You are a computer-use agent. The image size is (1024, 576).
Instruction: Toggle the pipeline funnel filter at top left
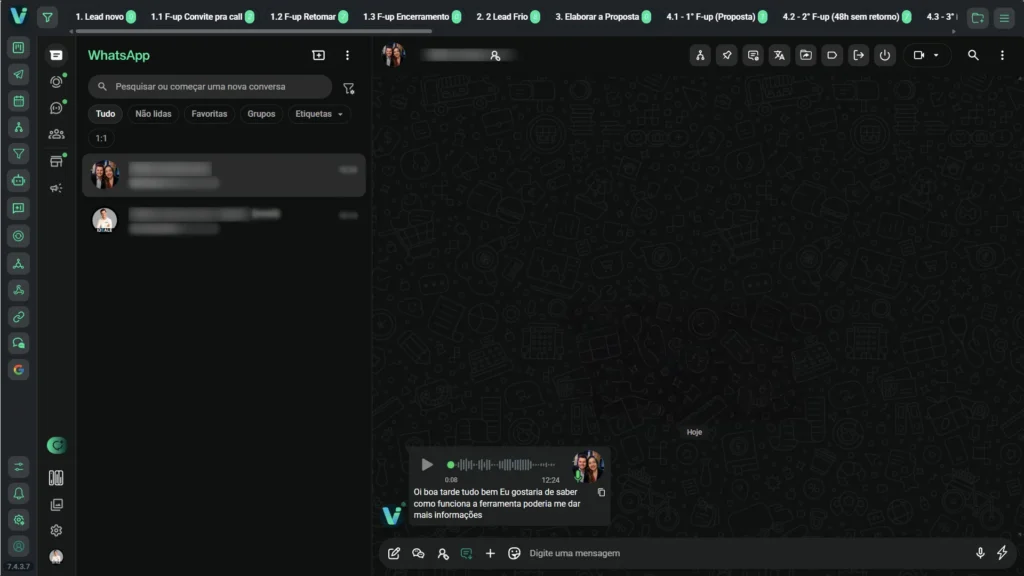(x=47, y=17)
